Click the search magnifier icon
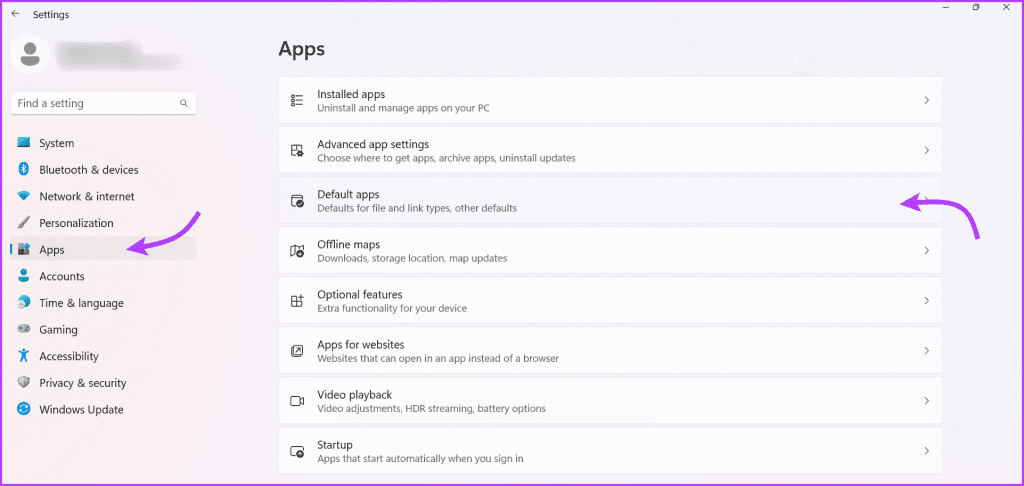This screenshot has width=1024, height=486. click(x=184, y=103)
